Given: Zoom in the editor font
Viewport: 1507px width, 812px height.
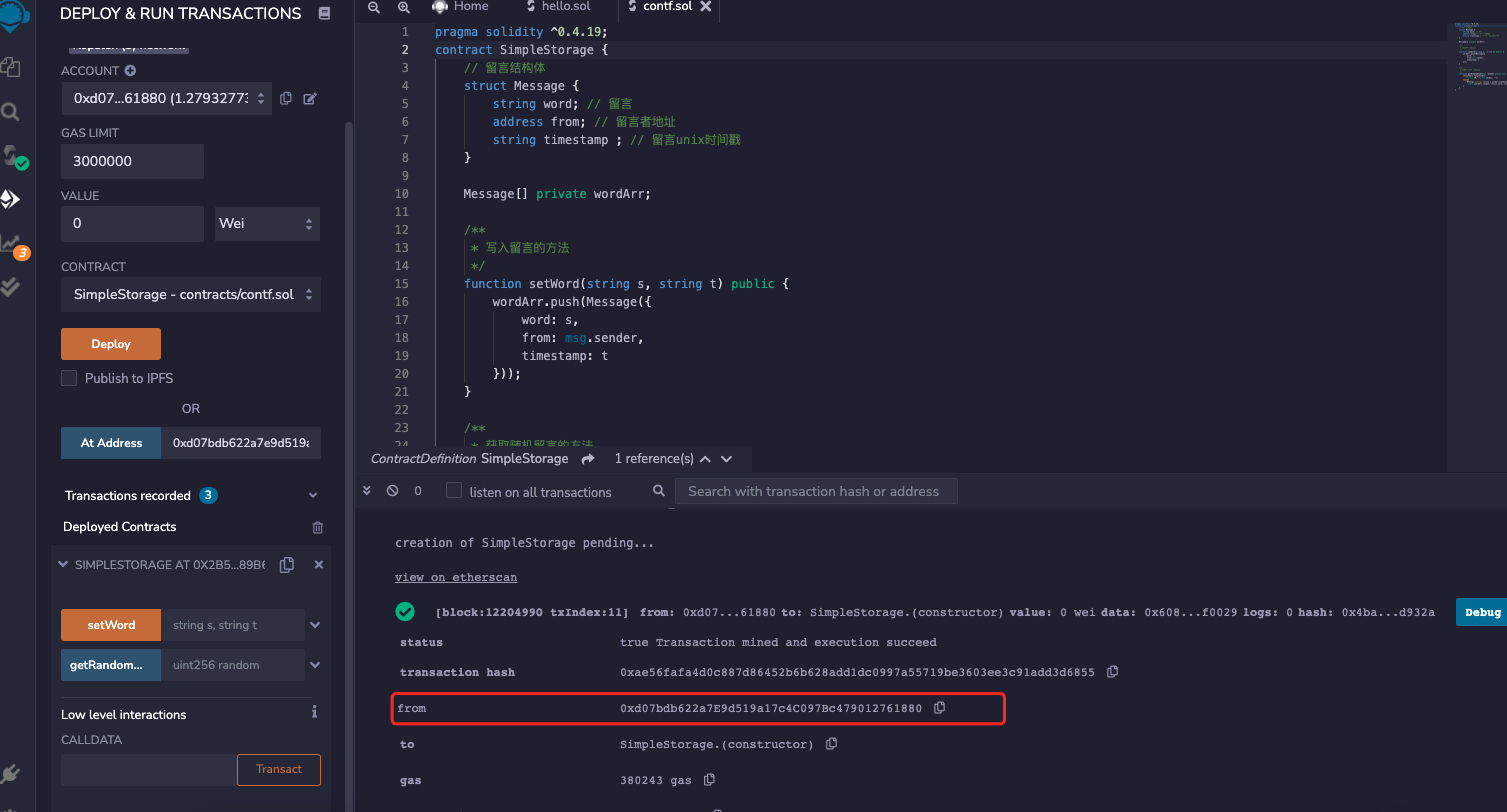Looking at the screenshot, I should click(x=404, y=7).
